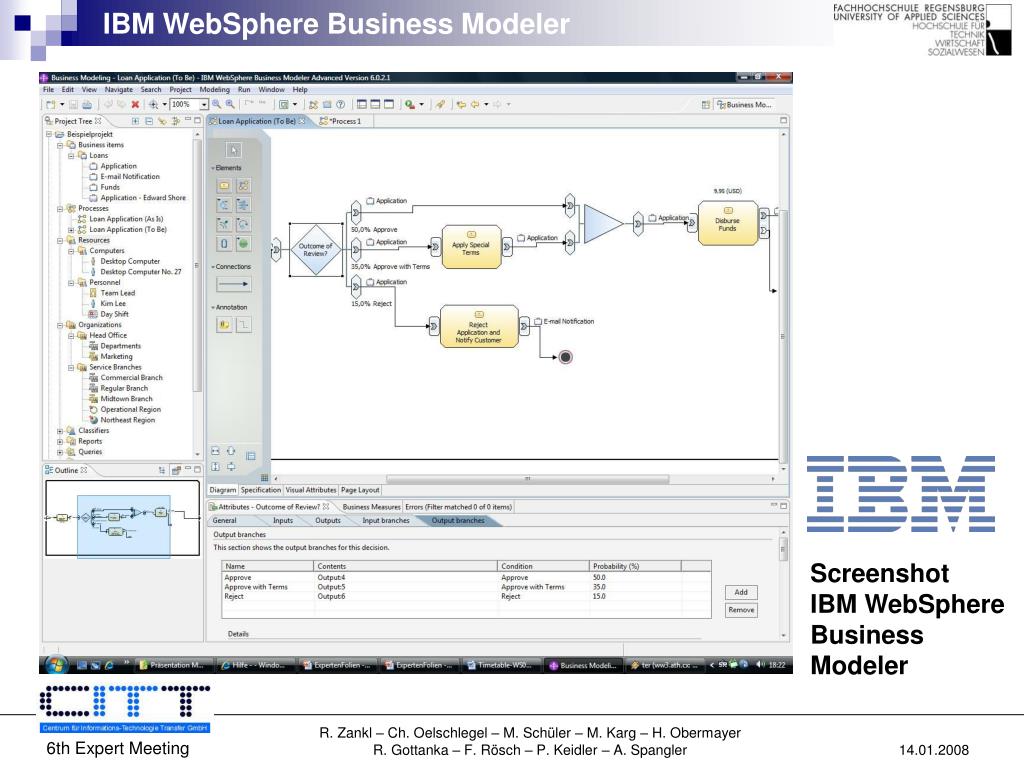
Task: Click the expand all icon in Project Tree
Action: tap(135, 121)
